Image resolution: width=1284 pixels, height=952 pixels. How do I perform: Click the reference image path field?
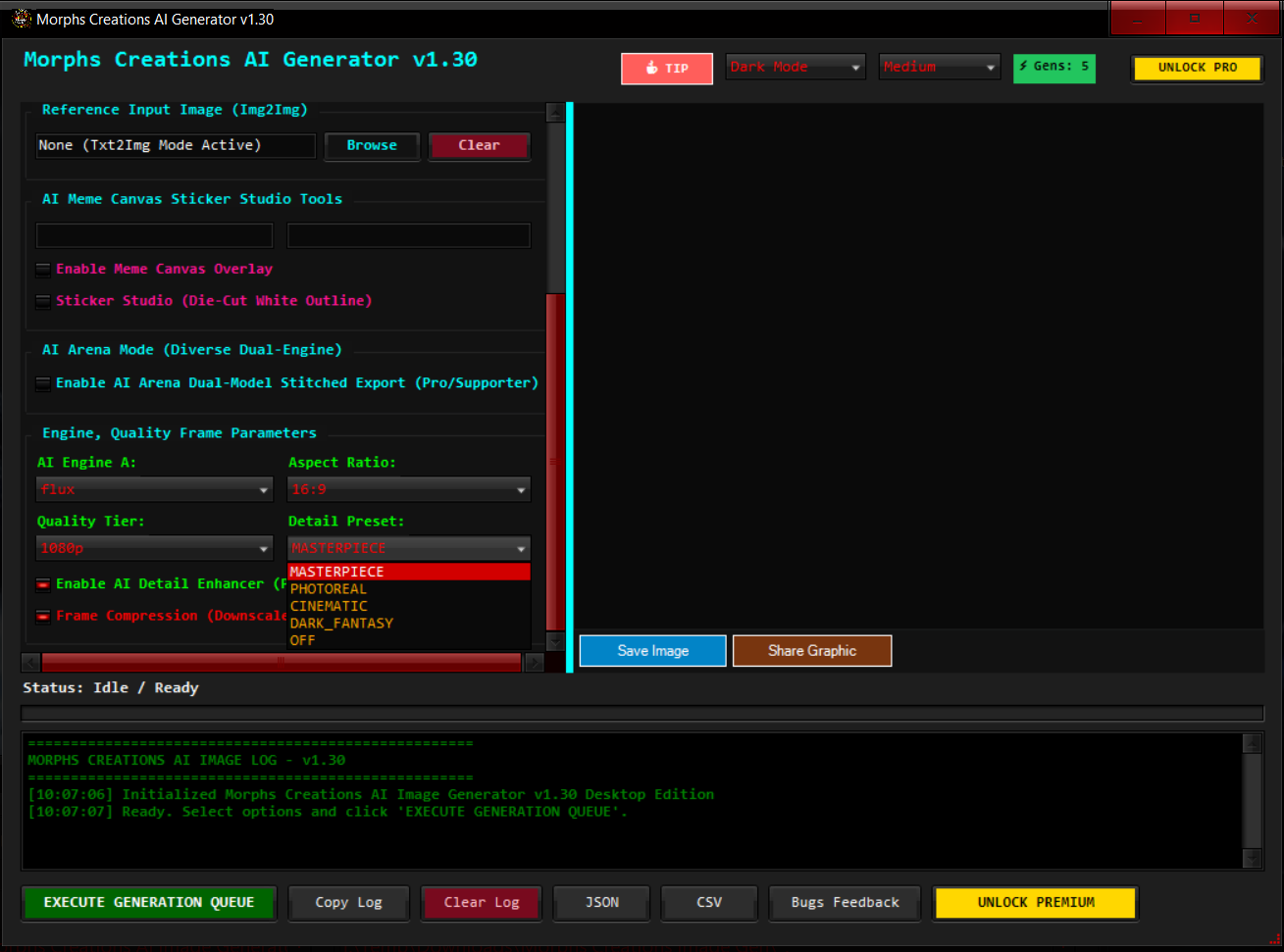176,145
